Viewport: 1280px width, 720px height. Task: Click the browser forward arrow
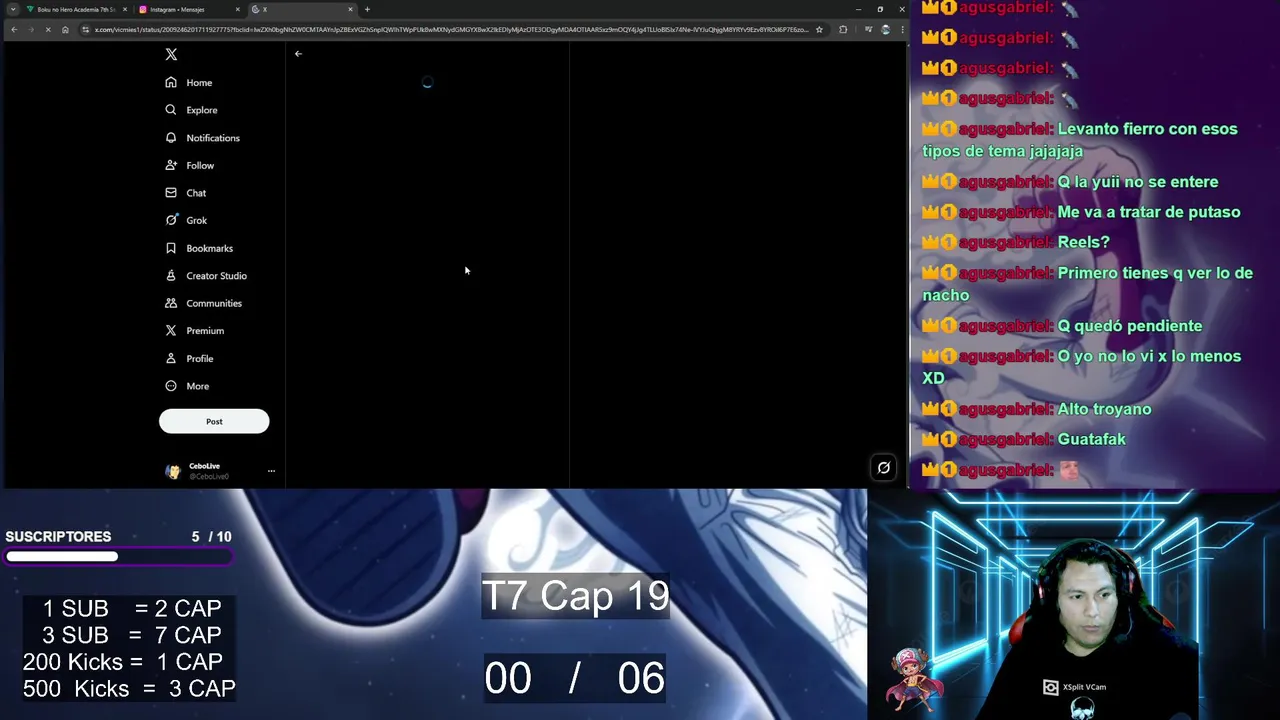[x=31, y=29]
